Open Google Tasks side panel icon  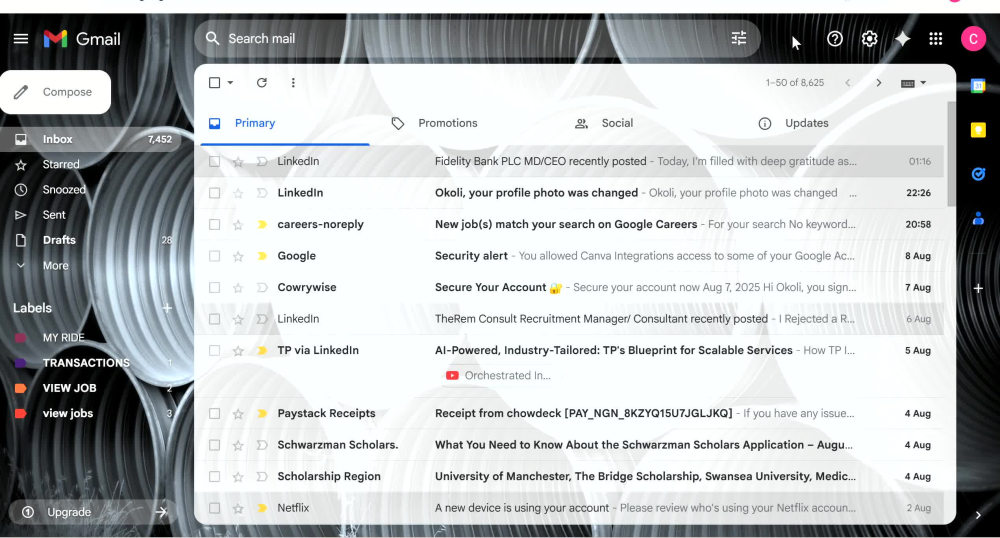click(x=978, y=173)
